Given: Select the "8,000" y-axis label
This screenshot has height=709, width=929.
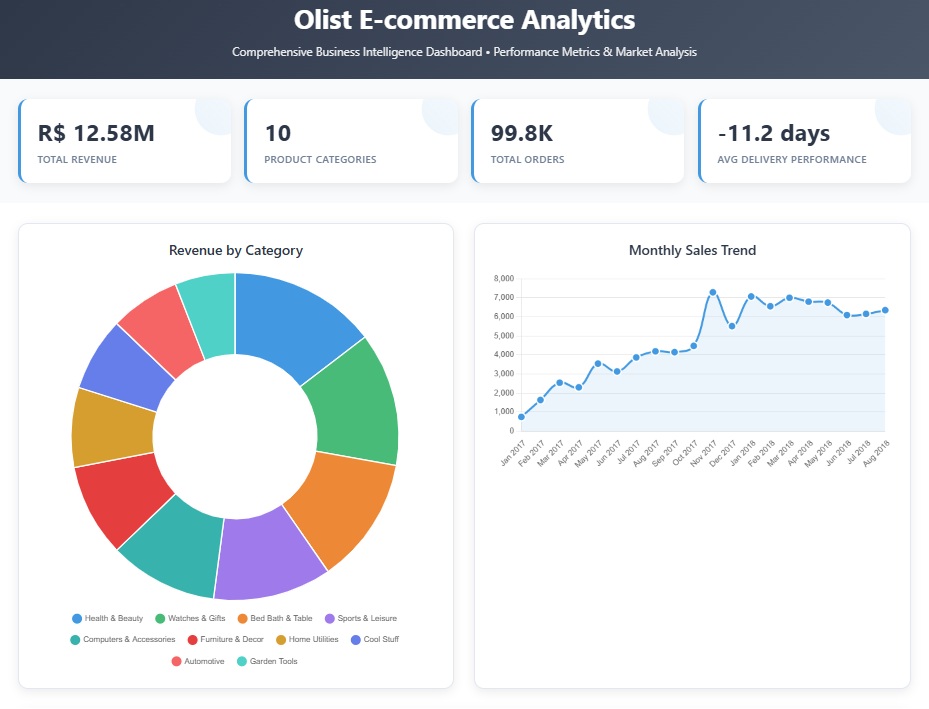Looking at the screenshot, I should 504,278.
